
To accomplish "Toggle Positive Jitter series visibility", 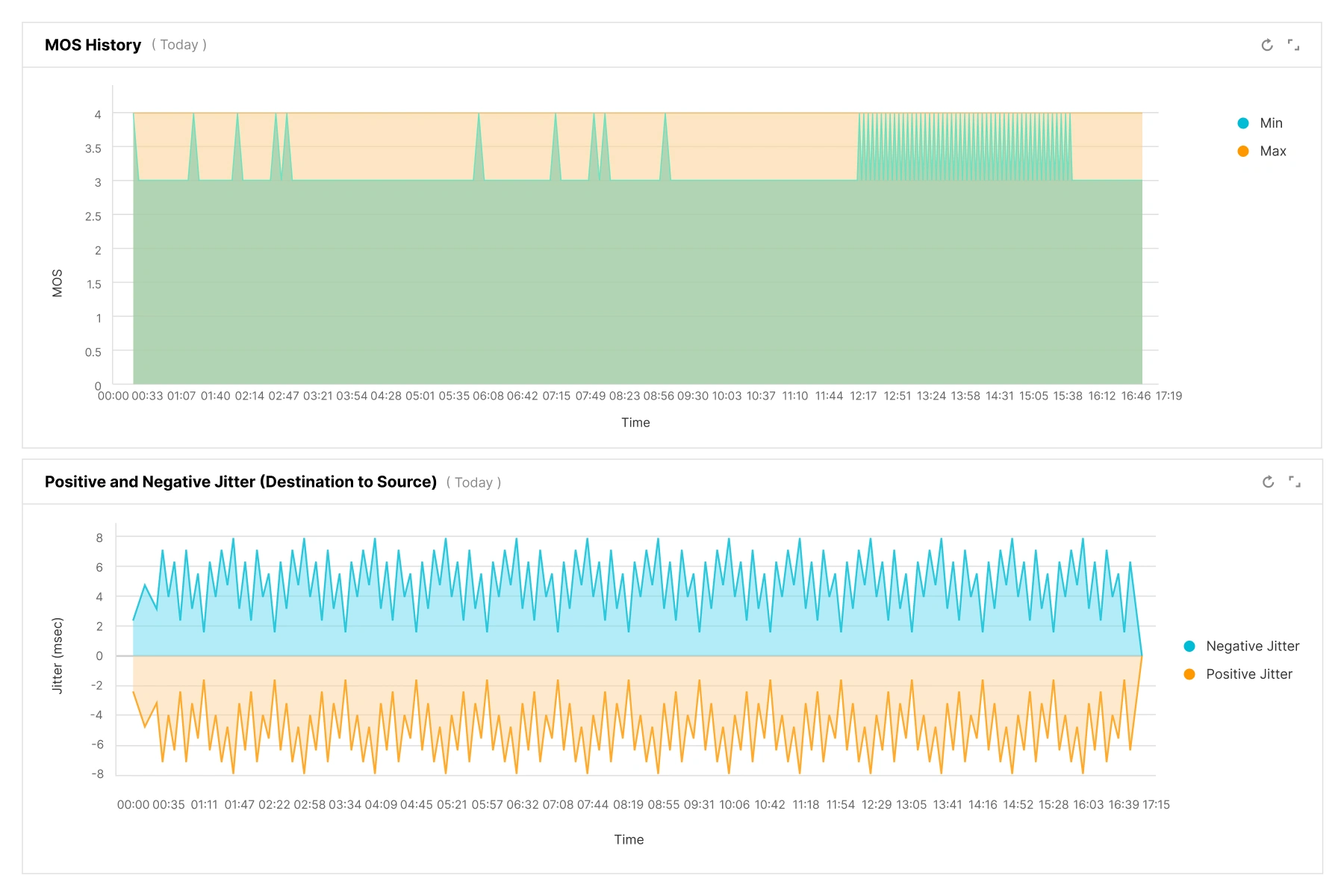I will pyautogui.click(x=1238, y=674).
